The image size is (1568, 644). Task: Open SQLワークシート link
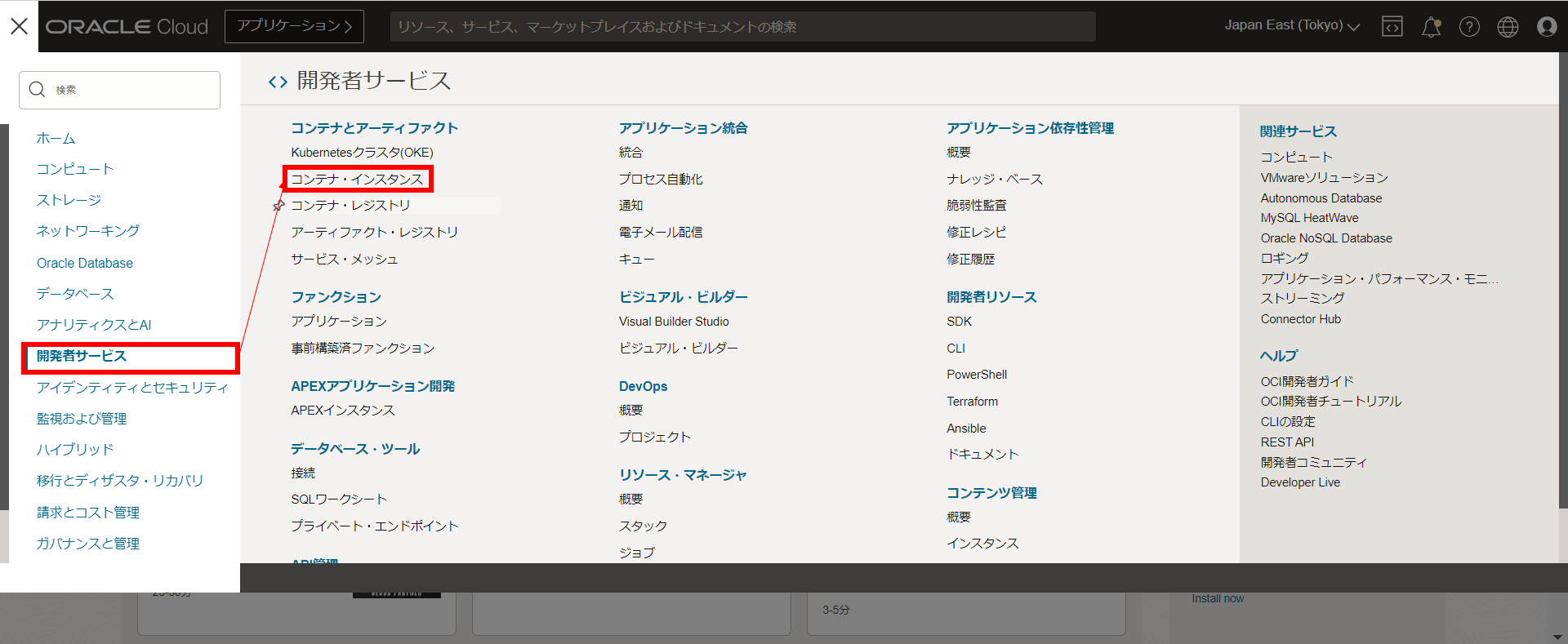(339, 500)
